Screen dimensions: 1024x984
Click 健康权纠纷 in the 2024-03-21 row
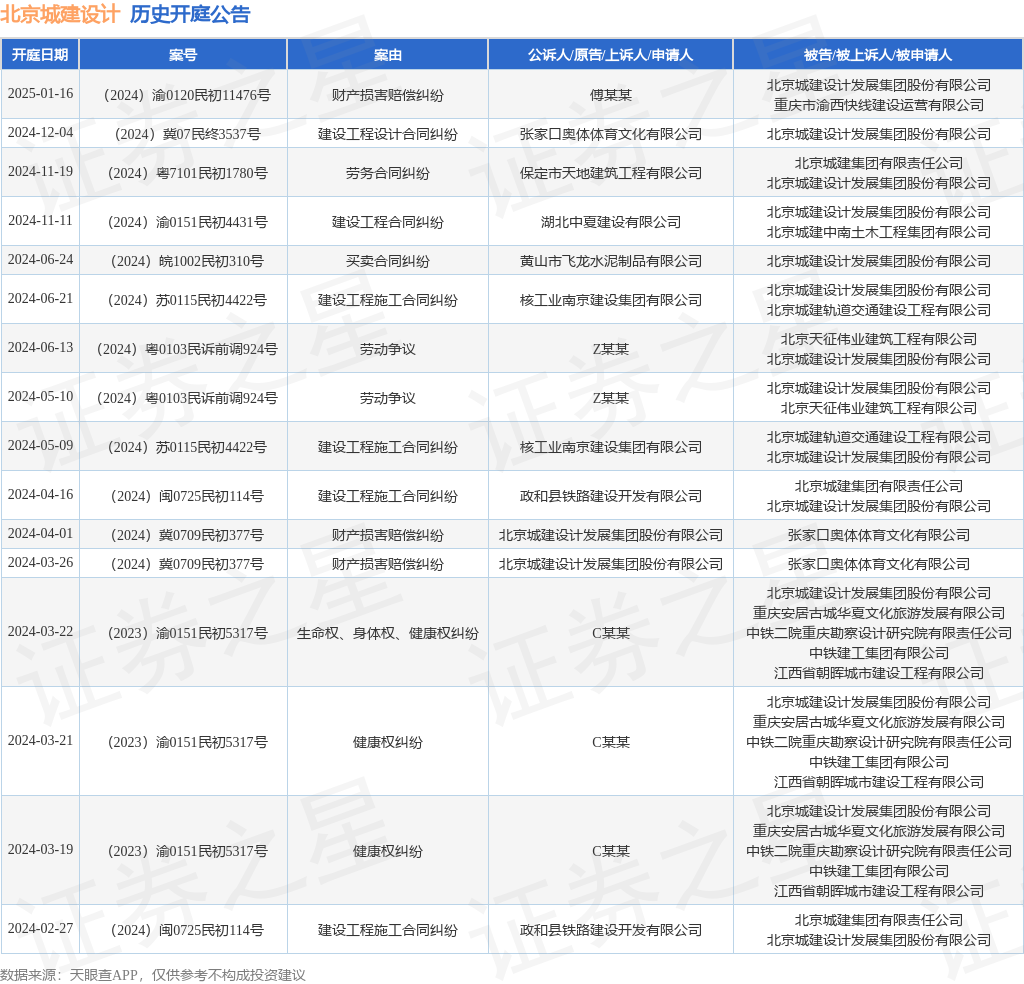pyautogui.click(x=387, y=742)
